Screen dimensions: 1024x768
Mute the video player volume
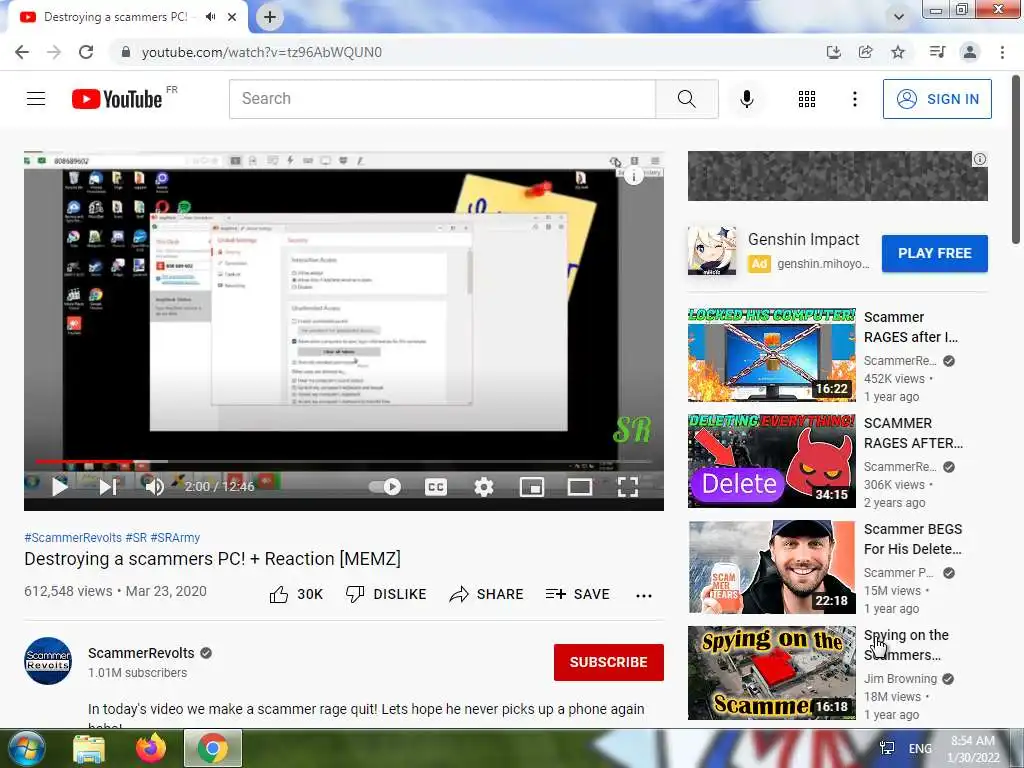[154, 487]
